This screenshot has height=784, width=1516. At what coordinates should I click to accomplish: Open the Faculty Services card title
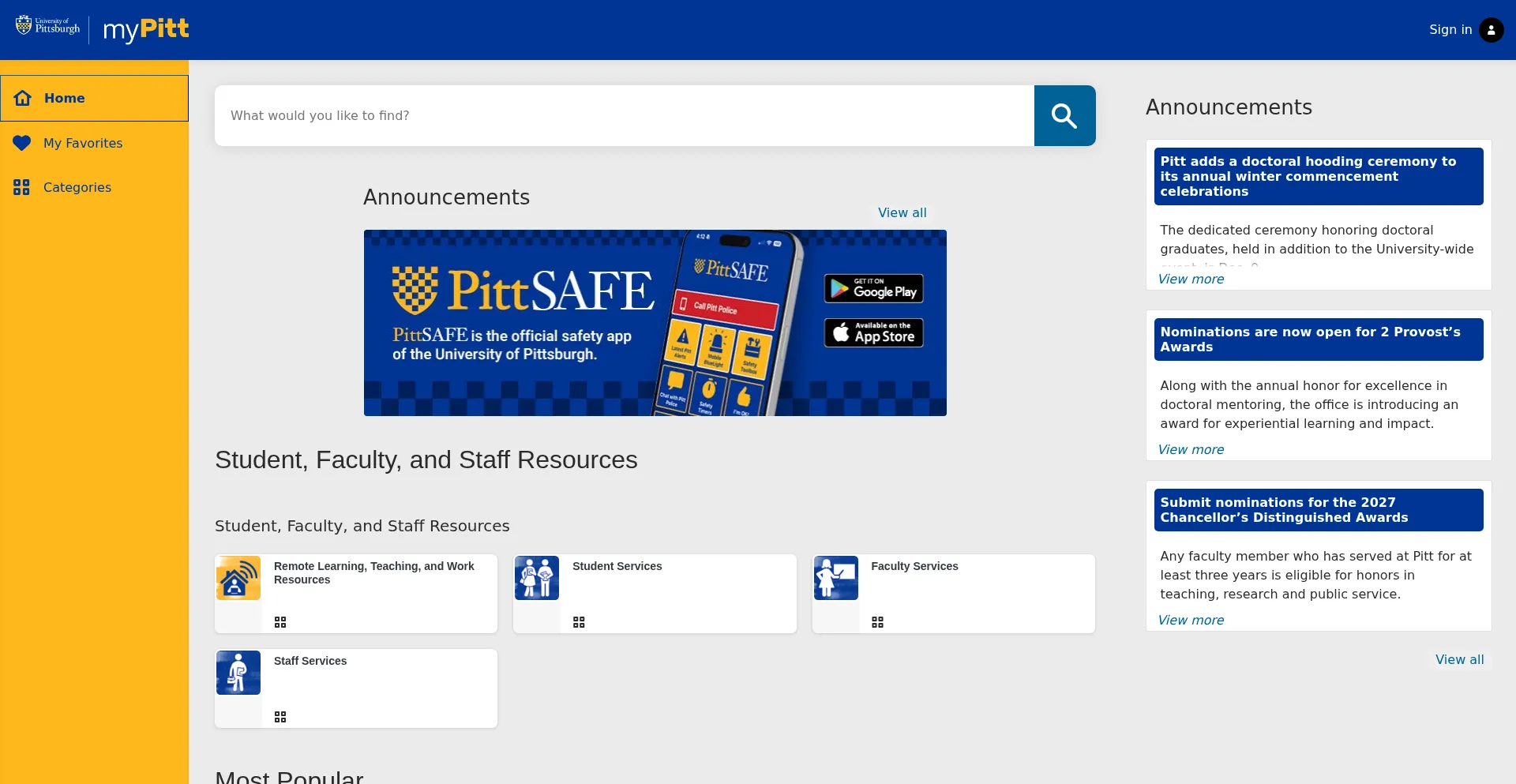point(914,566)
